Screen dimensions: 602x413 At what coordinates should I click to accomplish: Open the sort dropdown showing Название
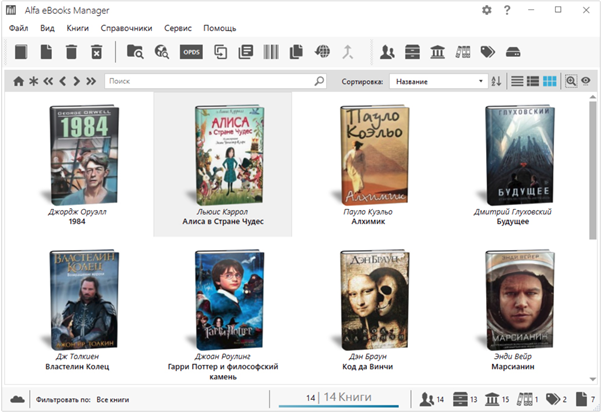[x=437, y=80]
